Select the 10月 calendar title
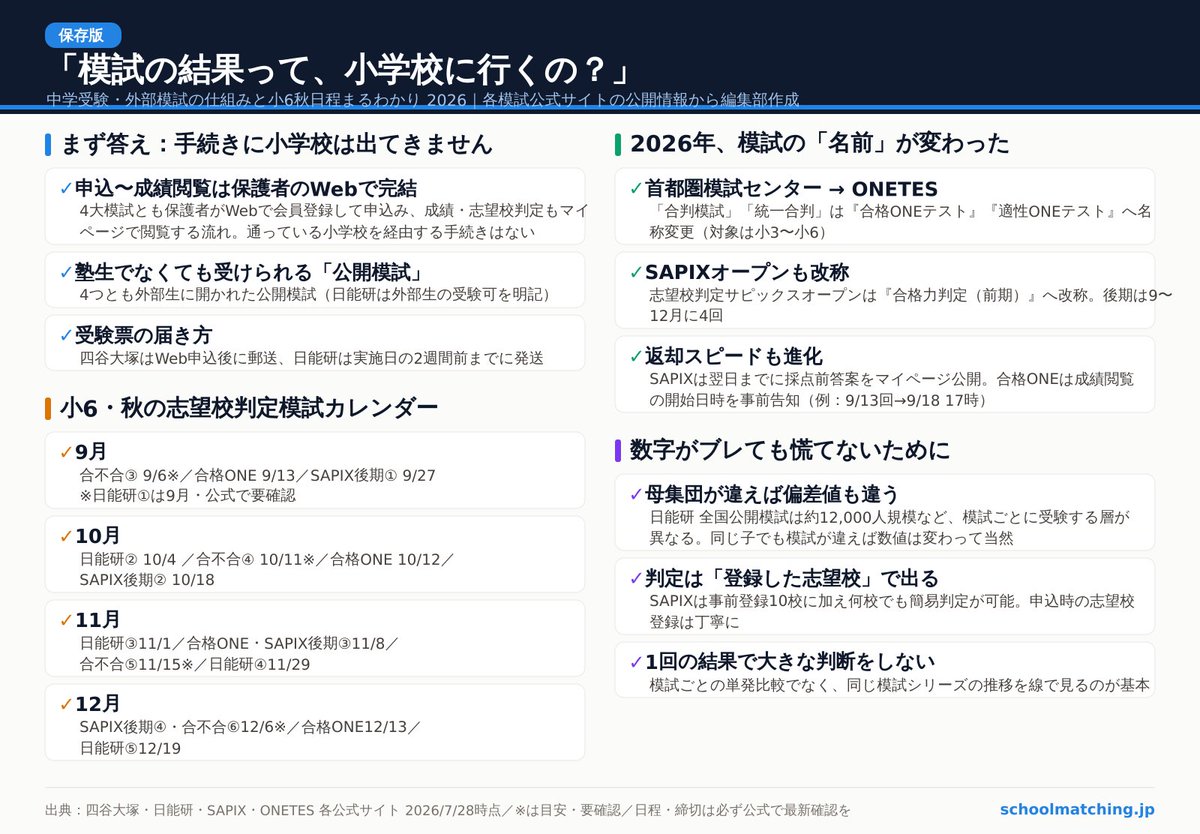The height and width of the screenshot is (834, 1200). (x=98, y=536)
